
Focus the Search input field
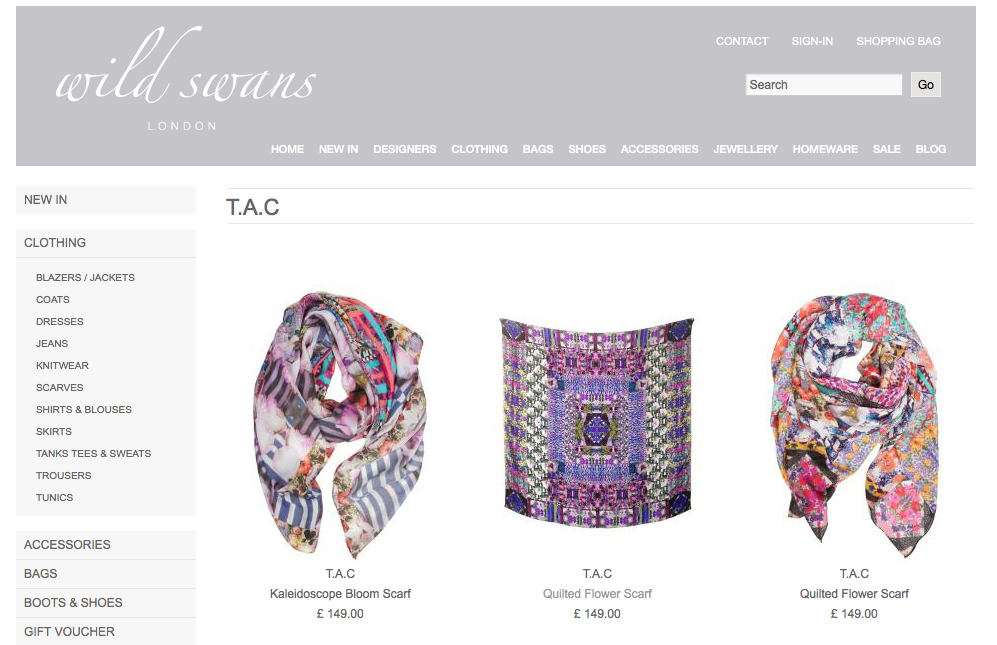pyautogui.click(x=823, y=85)
